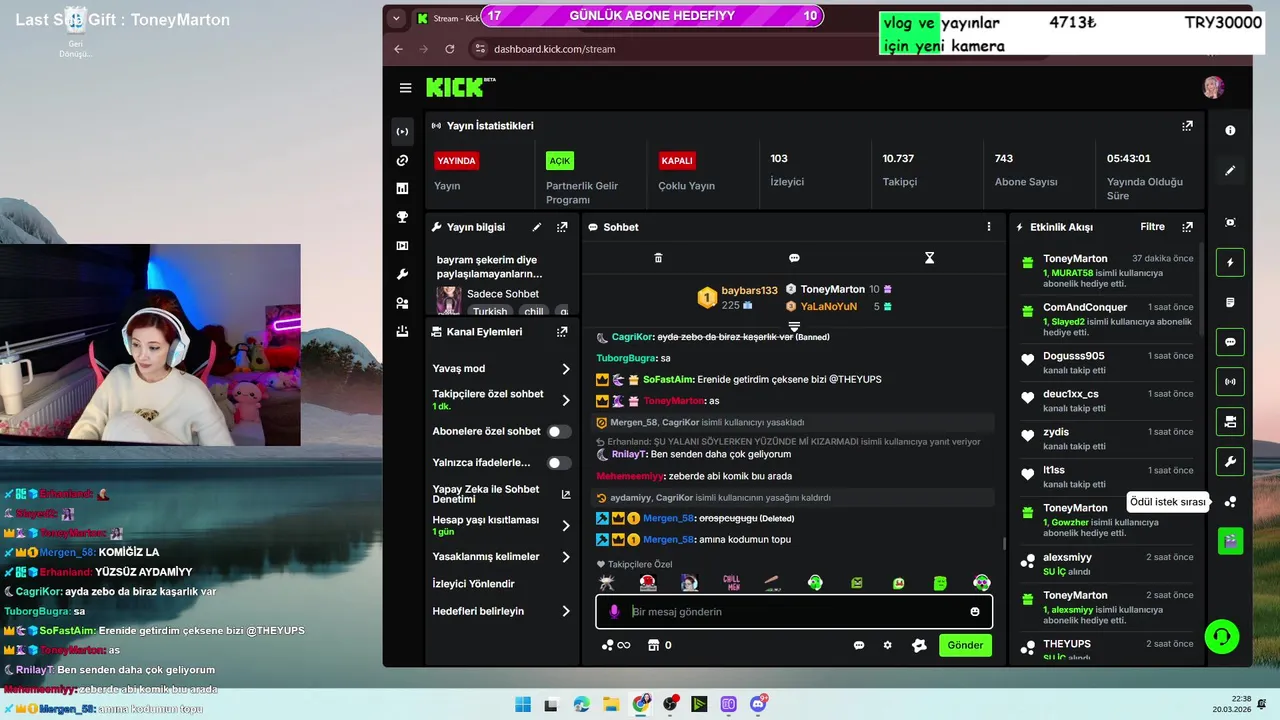Screen dimensions: 1280x720
Task: Click the purple microphone icon in message box
Action: [x=614, y=611]
